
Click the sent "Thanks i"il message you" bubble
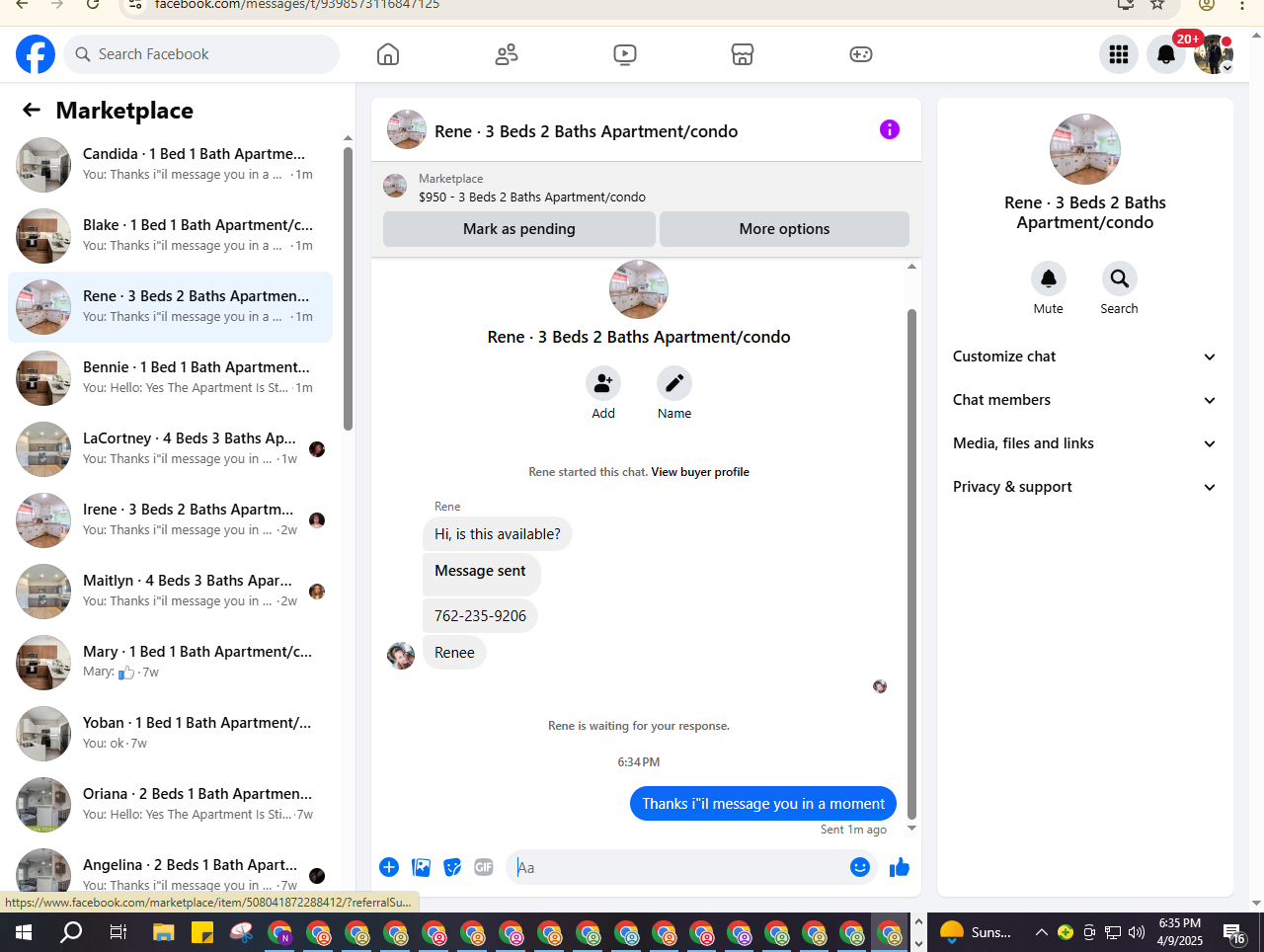tap(763, 804)
